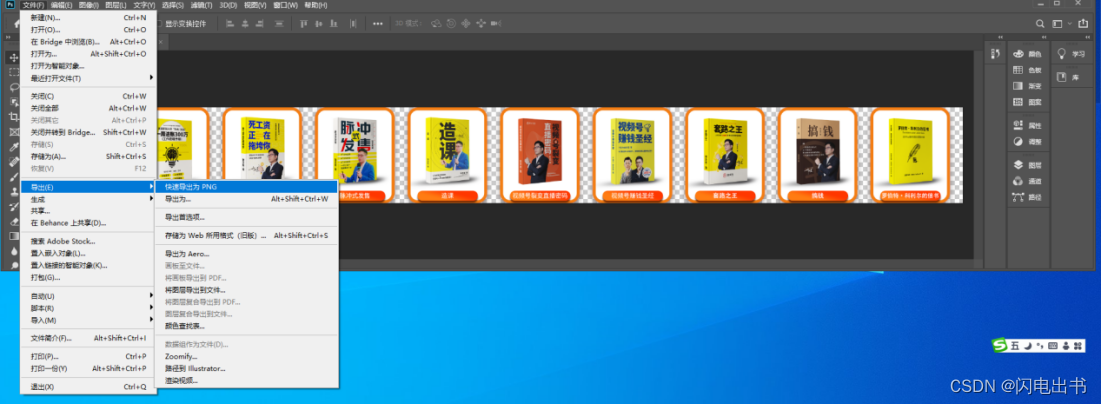Choose 颜色查找表... entry
Screen dimensions: 1102x405
pyautogui.click(x=247, y=326)
